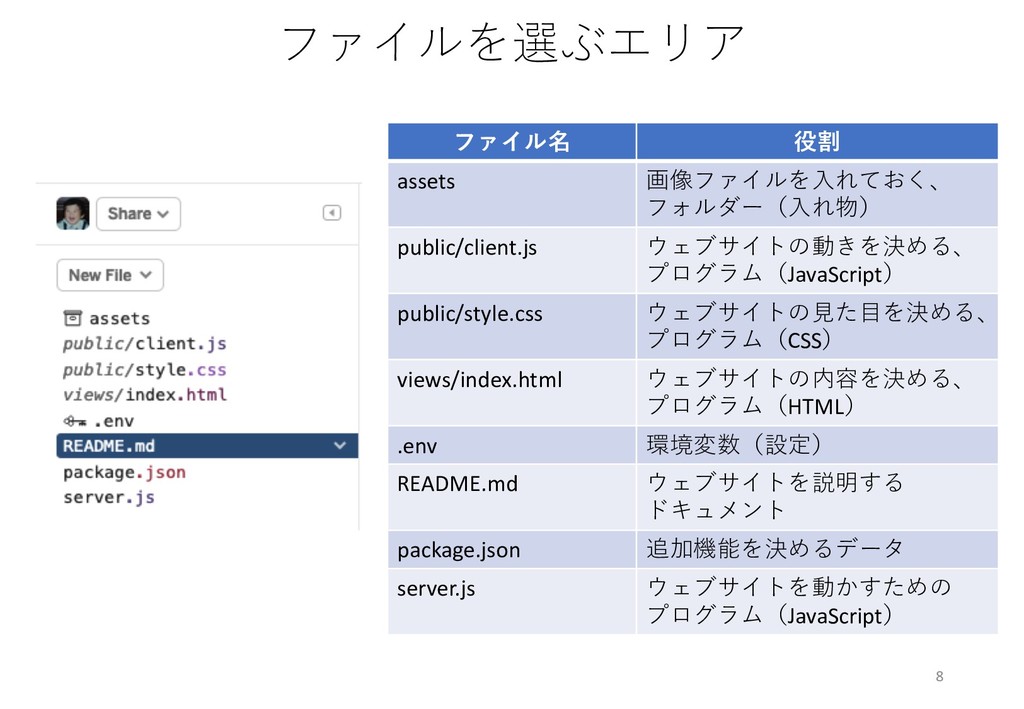Image resolution: width=1024 pixels, height=709 pixels.
Task: Select the highlighted README.md file
Action: [x=110, y=446]
